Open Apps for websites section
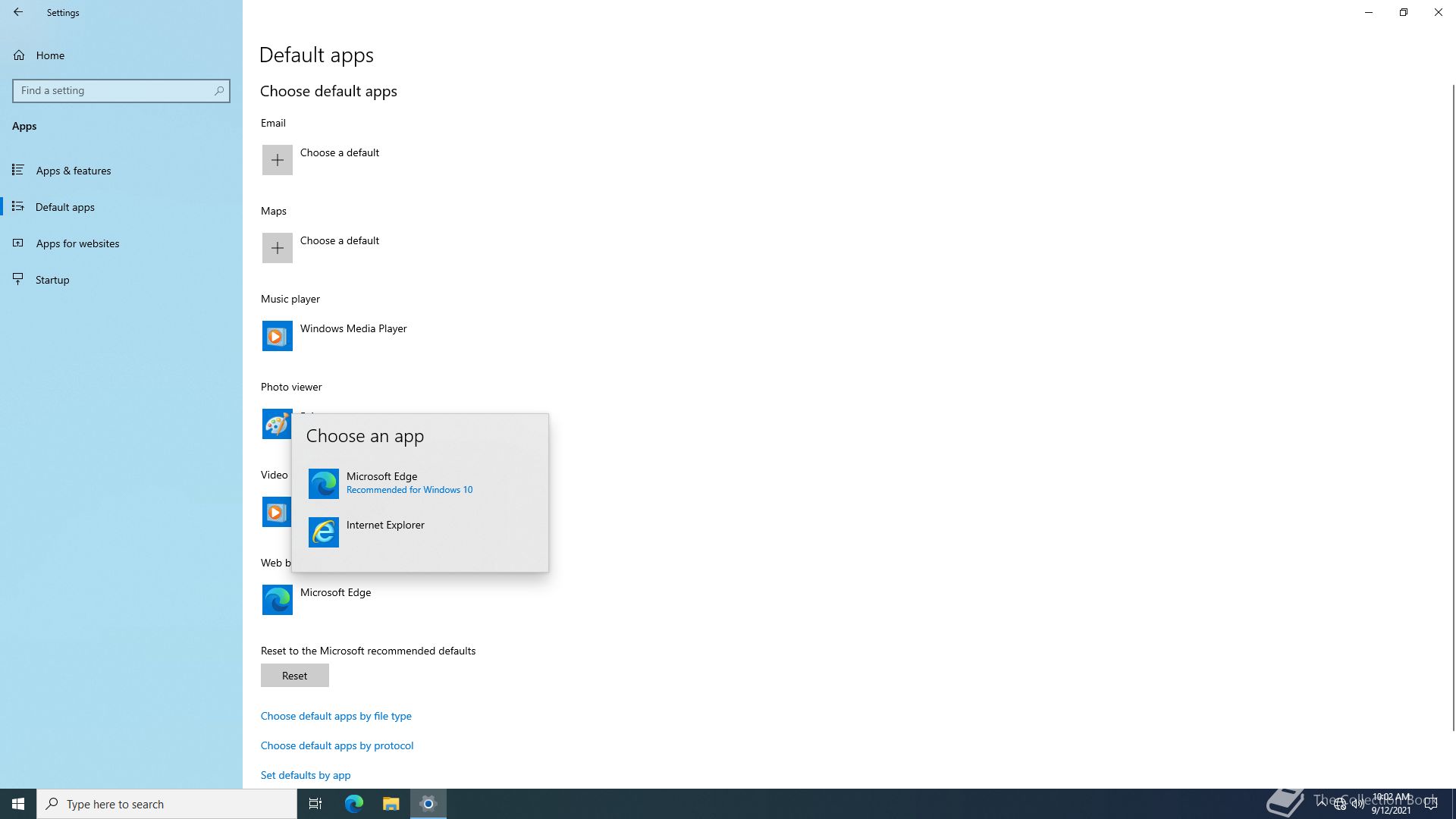 coord(121,243)
